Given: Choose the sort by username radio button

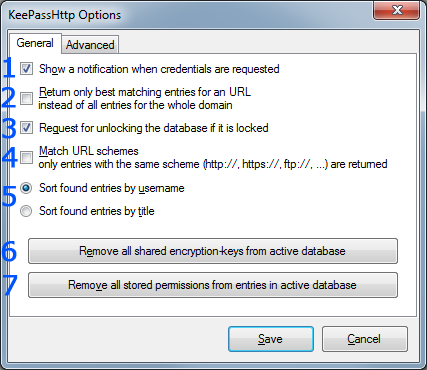Looking at the screenshot, I should click(26, 188).
